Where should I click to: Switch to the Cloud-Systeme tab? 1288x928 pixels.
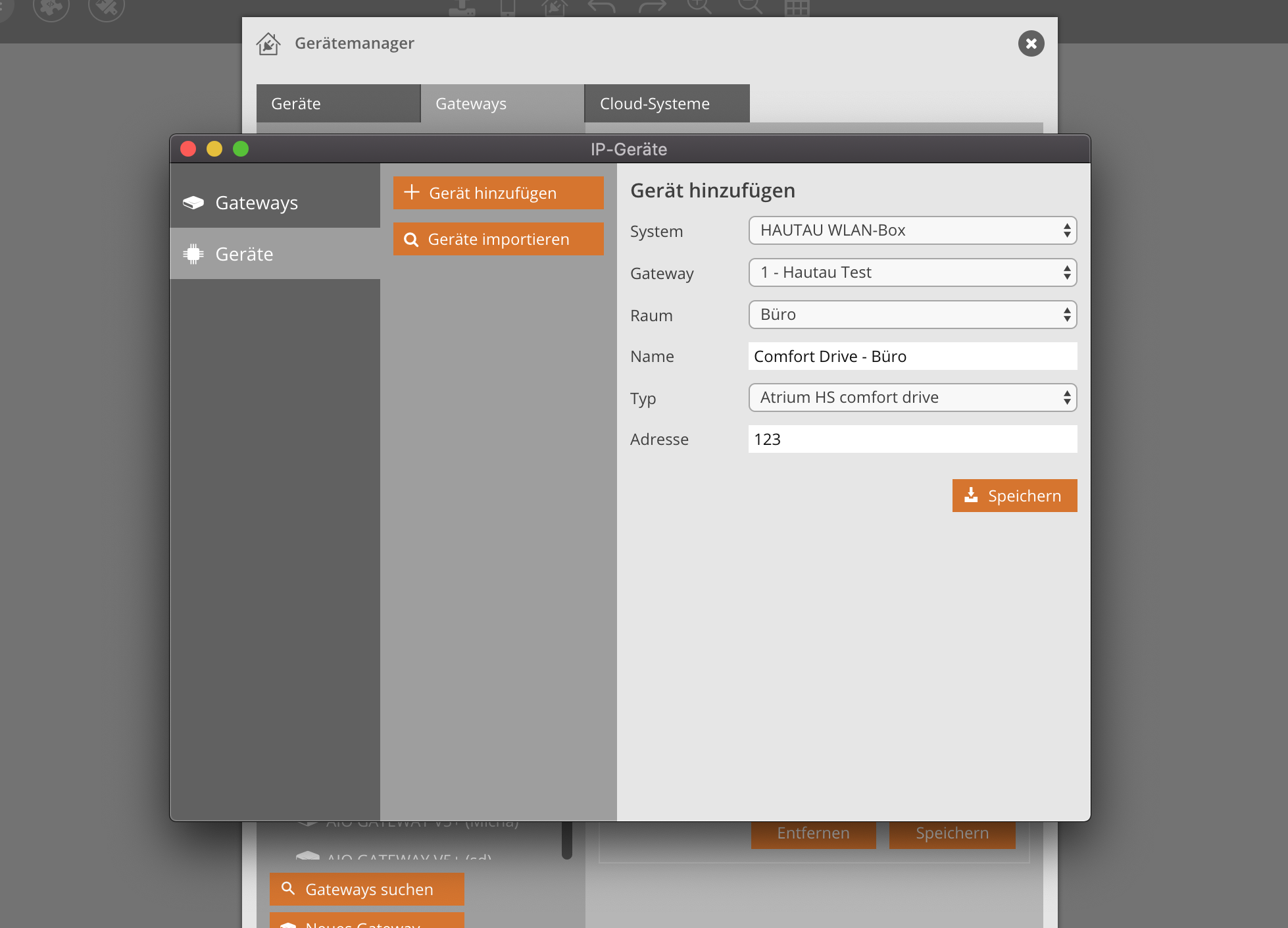point(666,104)
